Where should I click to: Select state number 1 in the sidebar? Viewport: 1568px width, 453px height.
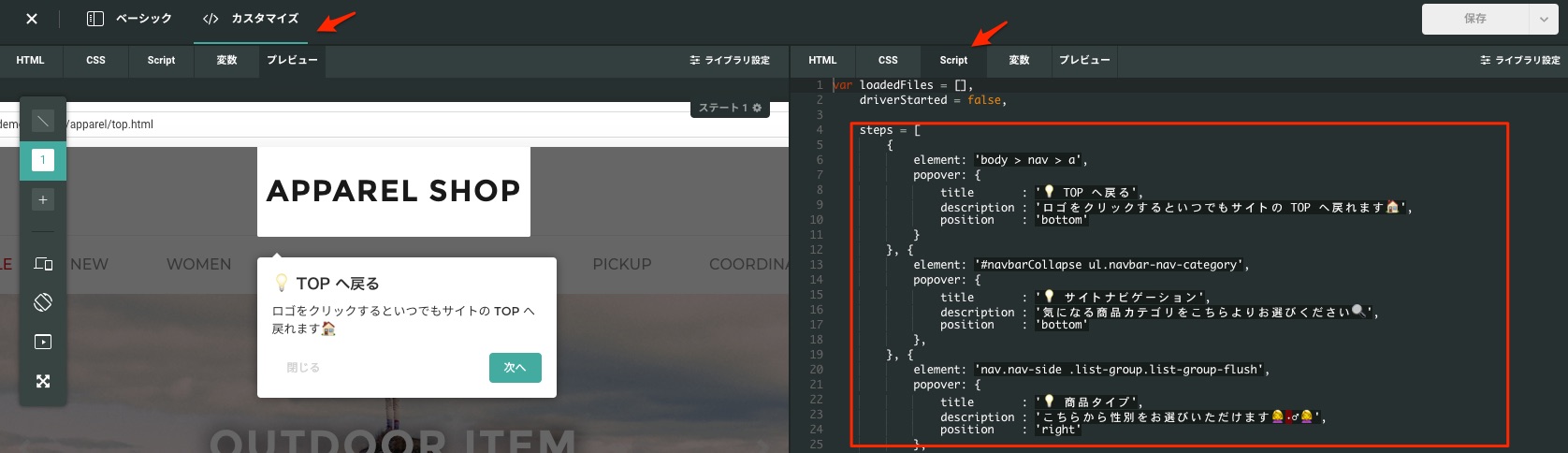43,160
